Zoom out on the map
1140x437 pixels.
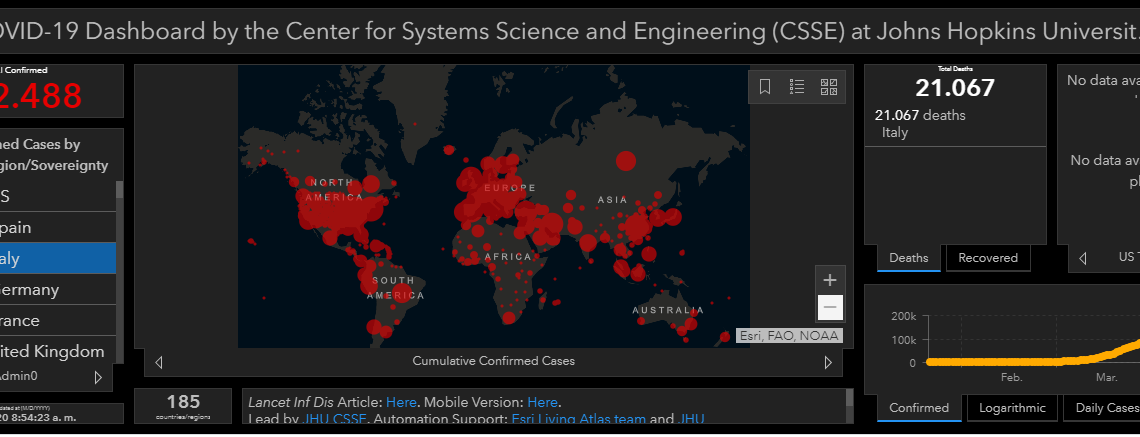[830, 308]
